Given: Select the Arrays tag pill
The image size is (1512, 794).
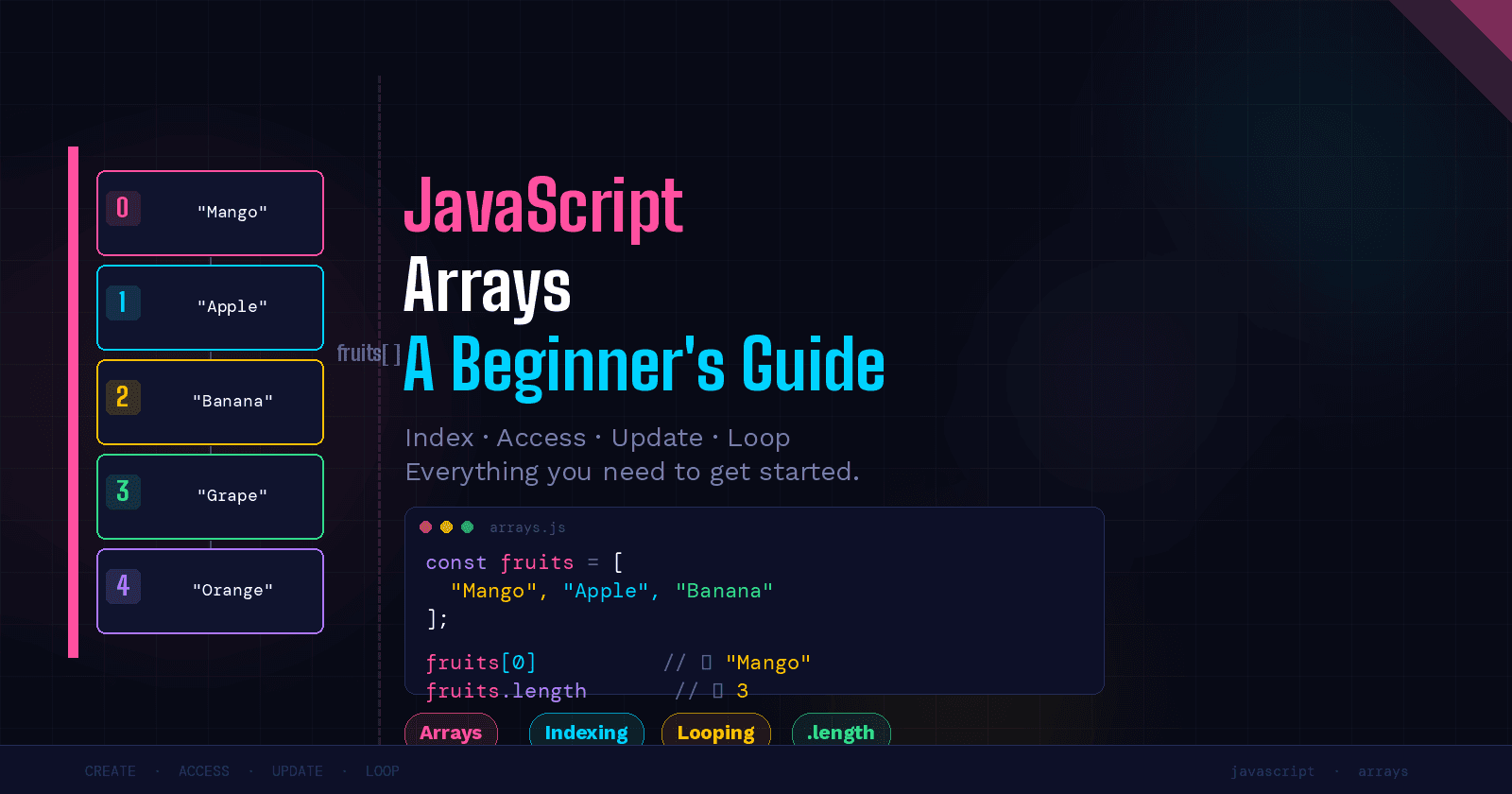Looking at the screenshot, I should [451, 732].
